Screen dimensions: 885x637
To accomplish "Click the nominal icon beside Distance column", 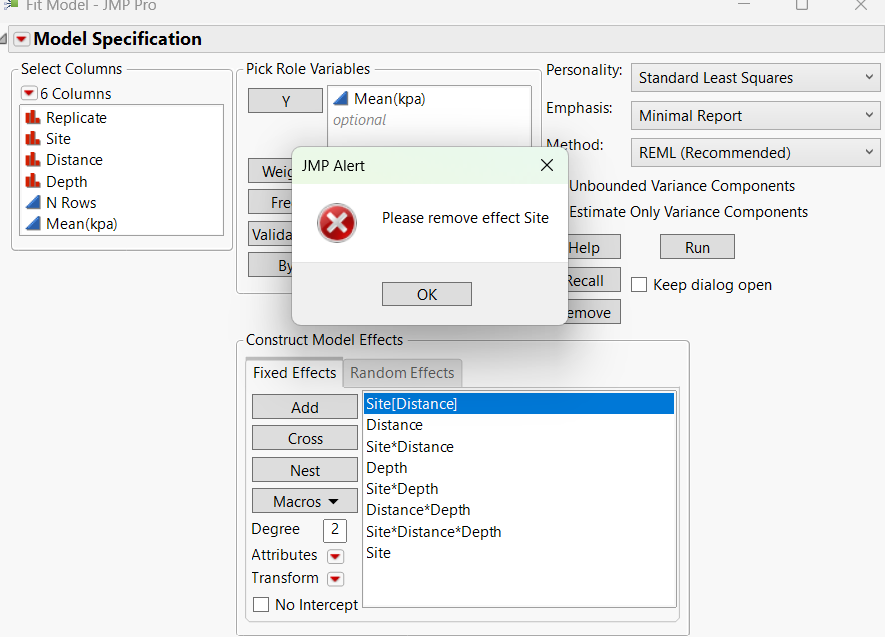I will click(x=33, y=160).
